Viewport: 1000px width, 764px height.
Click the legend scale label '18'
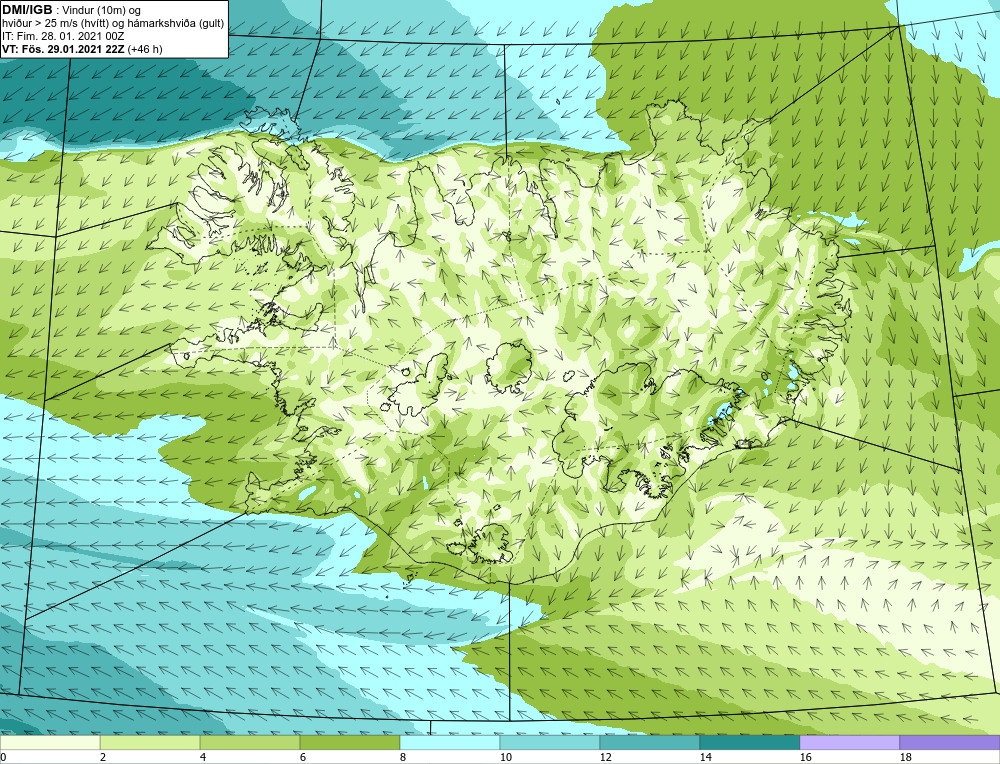coord(905,757)
